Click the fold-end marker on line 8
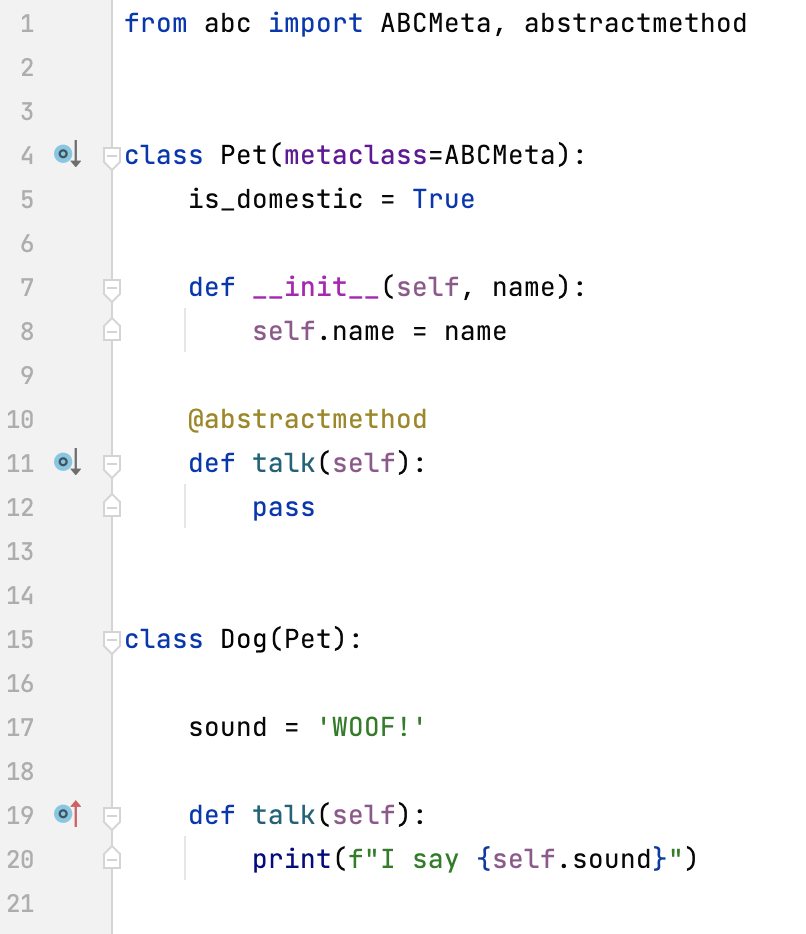Image resolution: width=806 pixels, height=934 pixels. point(111,331)
